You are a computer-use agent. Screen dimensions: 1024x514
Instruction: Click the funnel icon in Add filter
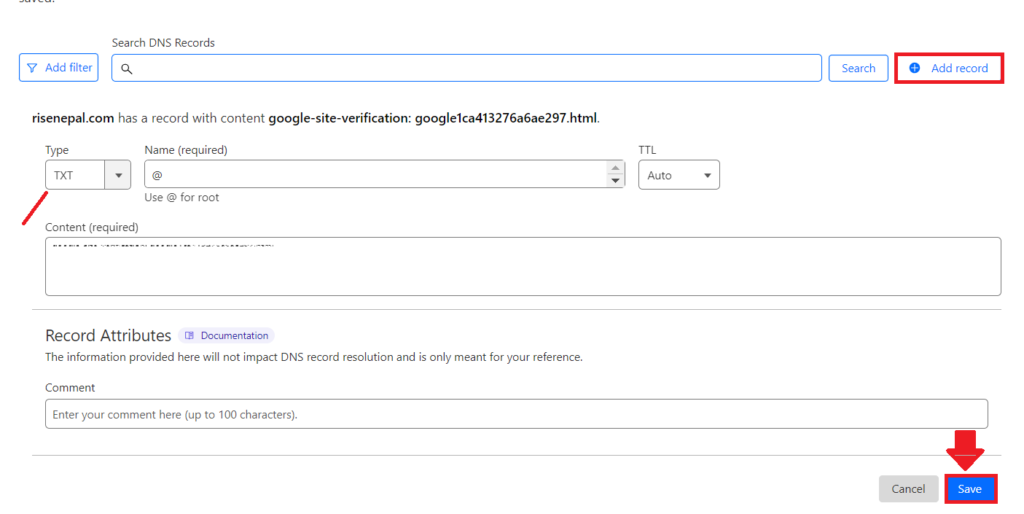click(32, 68)
